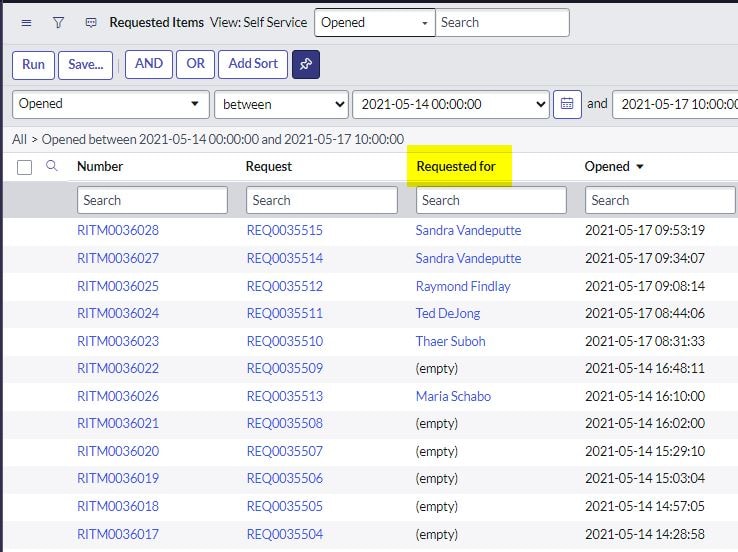Focus the Number column search box
This screenshot has height=552, width=738.
click(x=152, y=200)
